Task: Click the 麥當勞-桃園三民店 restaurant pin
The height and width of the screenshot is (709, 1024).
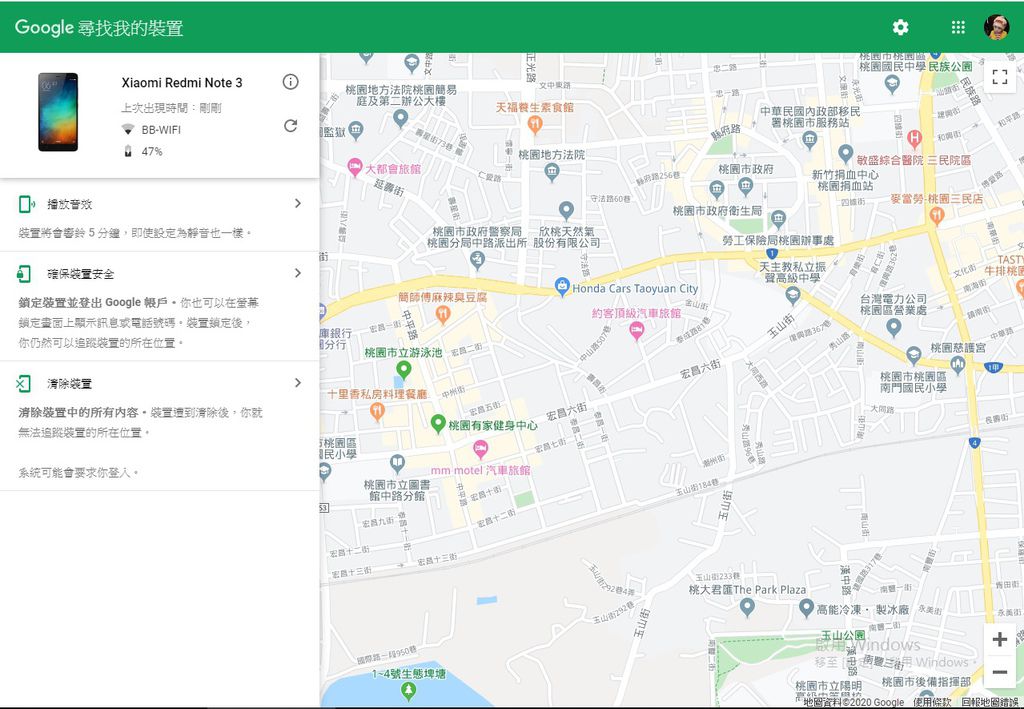Action: tap(936, 215)
